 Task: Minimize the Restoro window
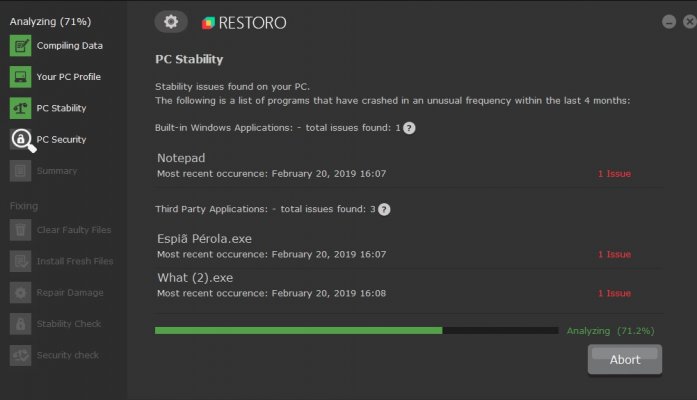(669, 22)
